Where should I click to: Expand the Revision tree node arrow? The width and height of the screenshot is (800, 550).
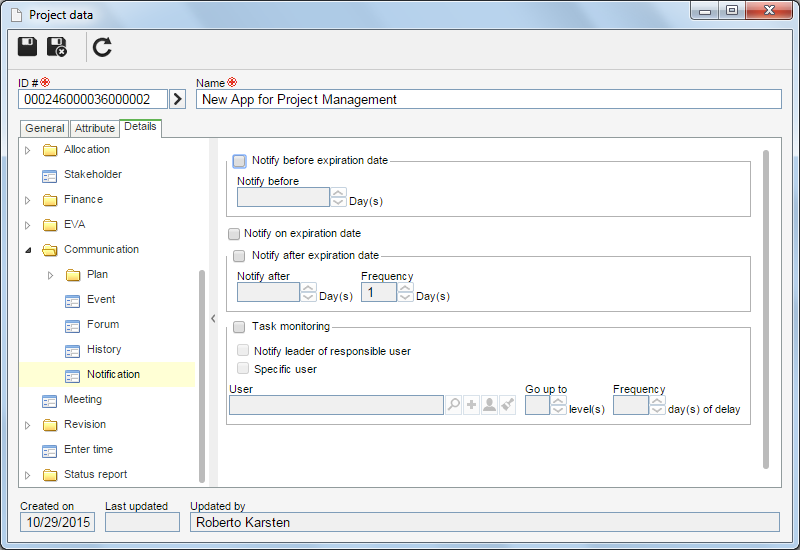point(28,425)
